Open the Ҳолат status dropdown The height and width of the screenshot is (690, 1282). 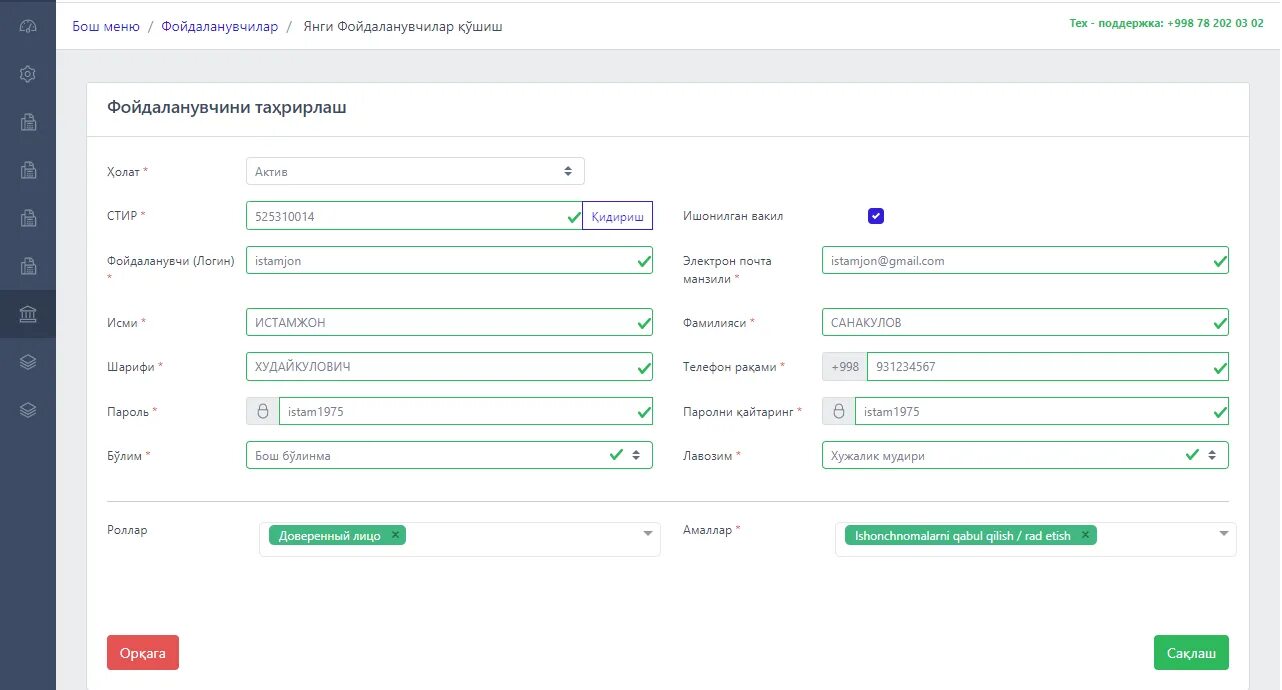coord(415,172)
